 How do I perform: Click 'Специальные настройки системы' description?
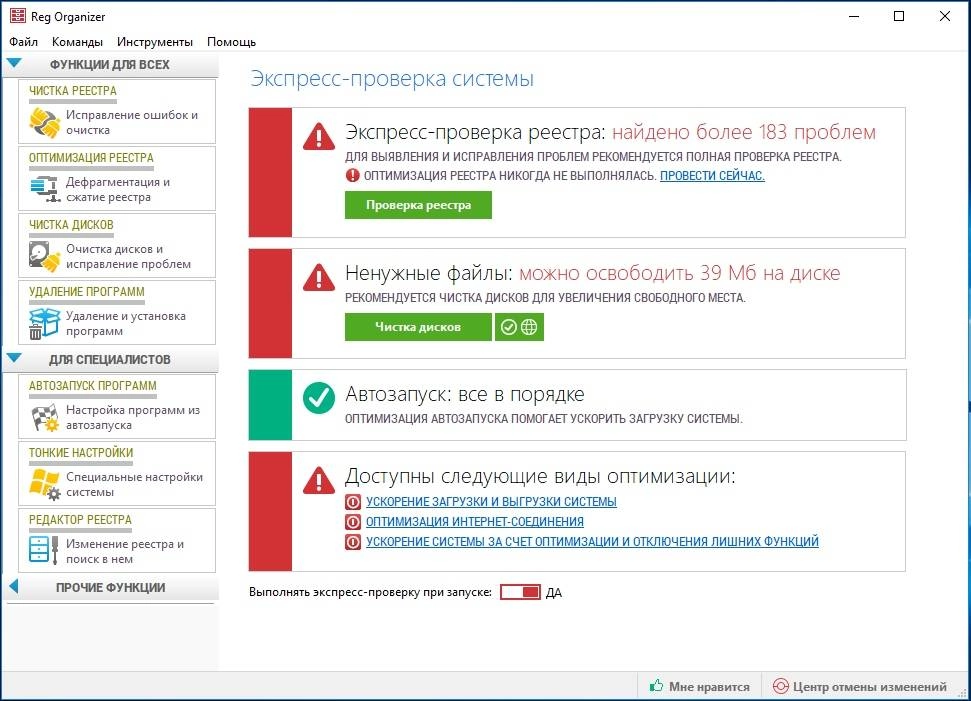point(134,484)
